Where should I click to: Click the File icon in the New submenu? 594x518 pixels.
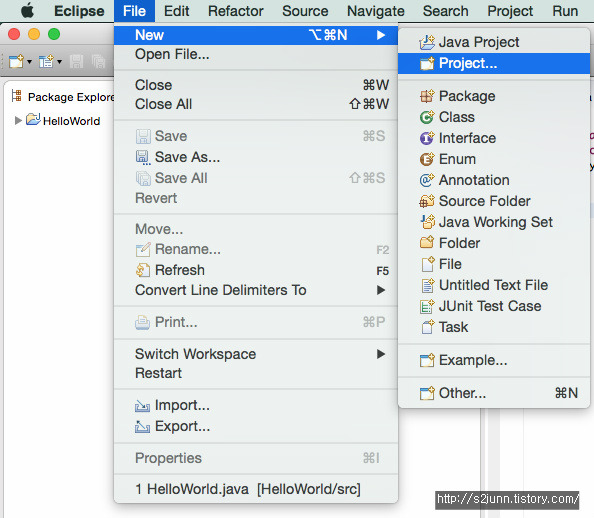(427, 264)
